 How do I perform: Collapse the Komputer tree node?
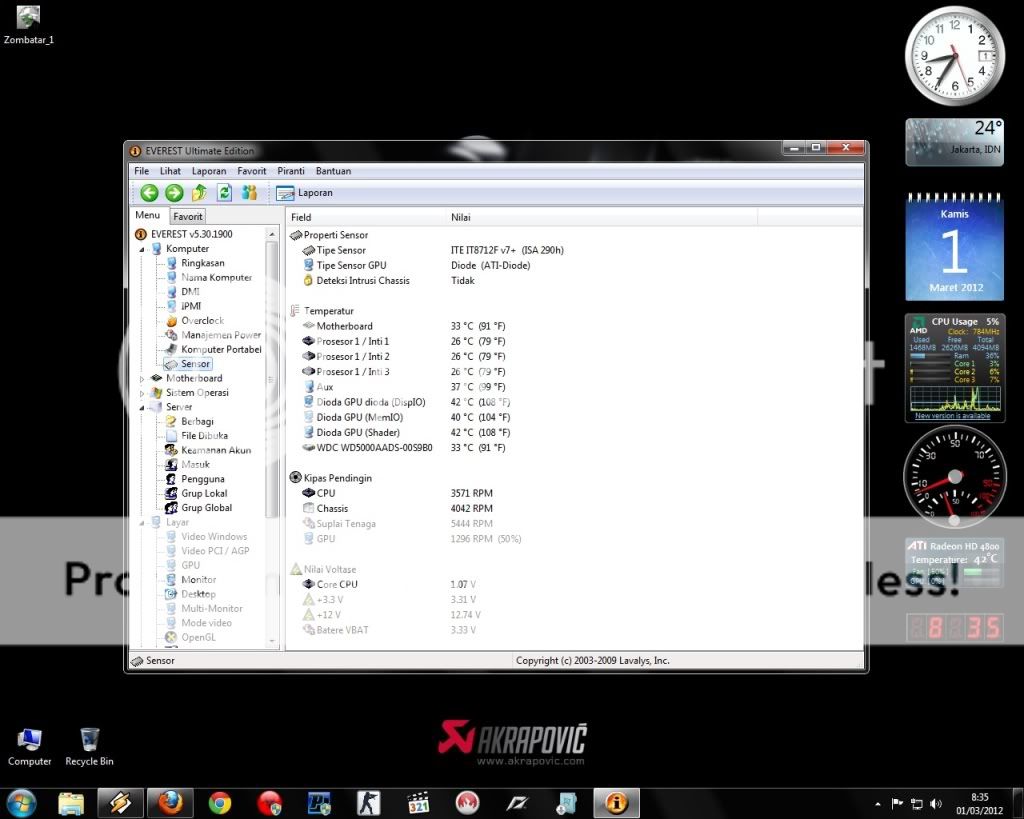(x=142, y=249)
